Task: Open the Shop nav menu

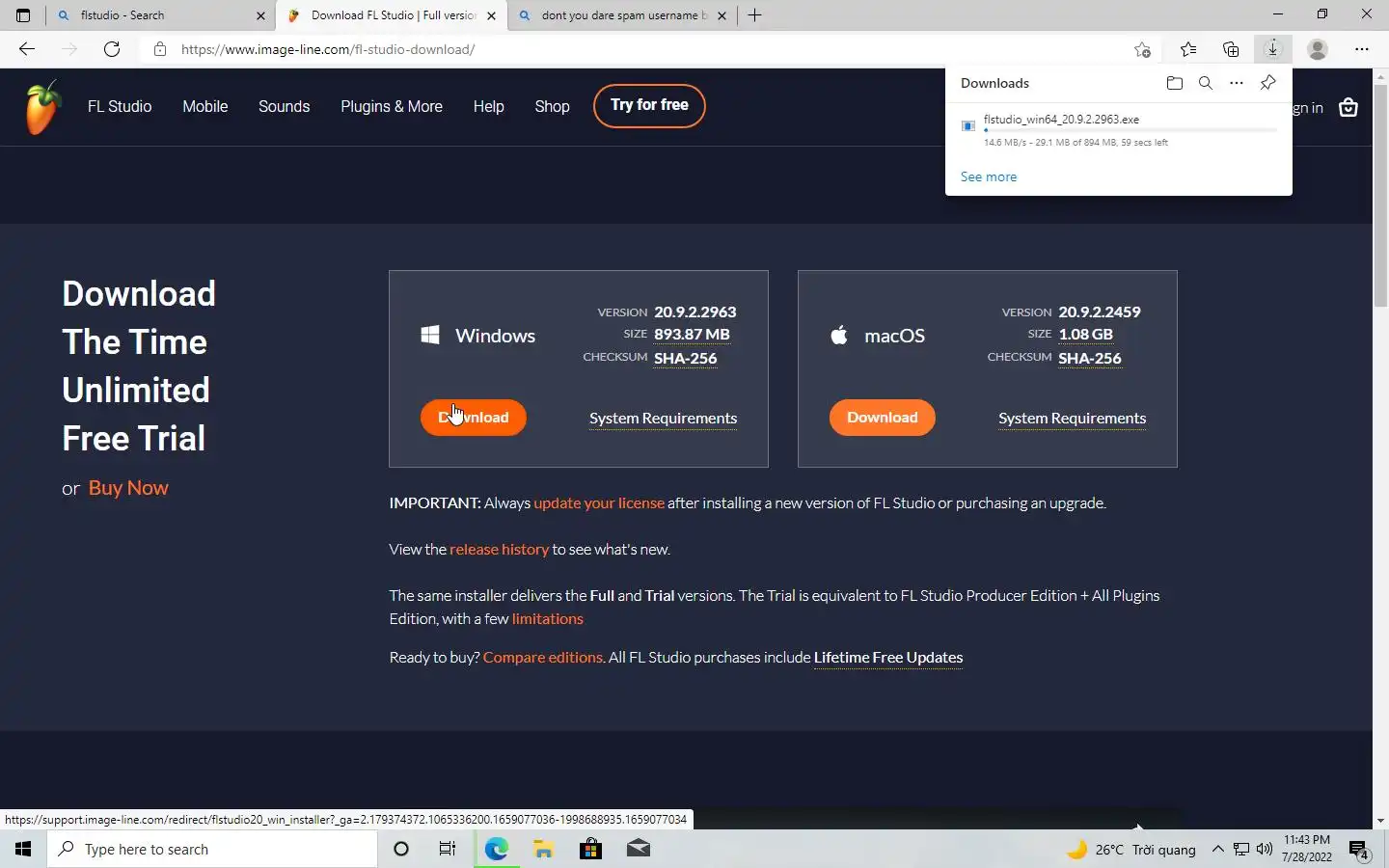Action: (x=552, y=106)
